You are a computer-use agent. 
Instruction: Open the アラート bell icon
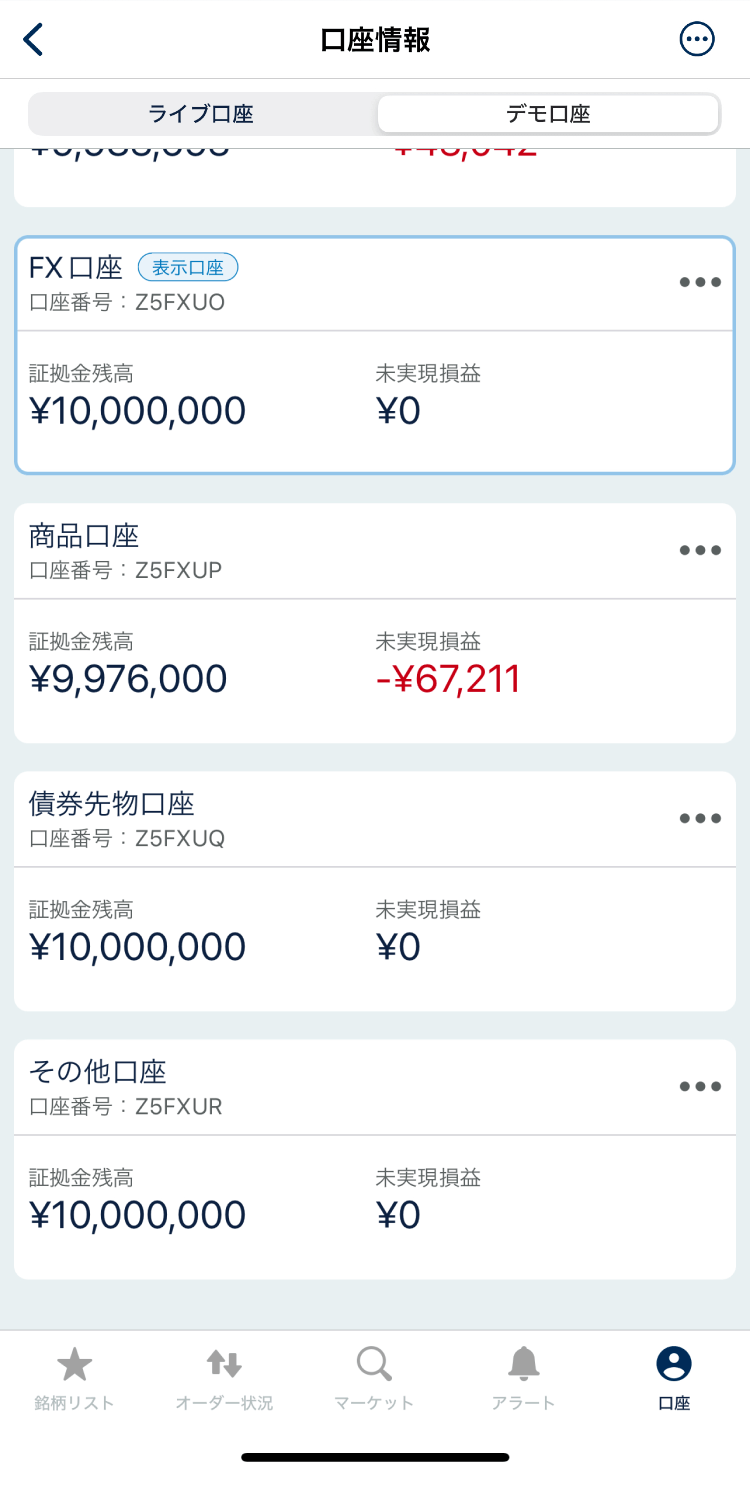point(523,1365)
